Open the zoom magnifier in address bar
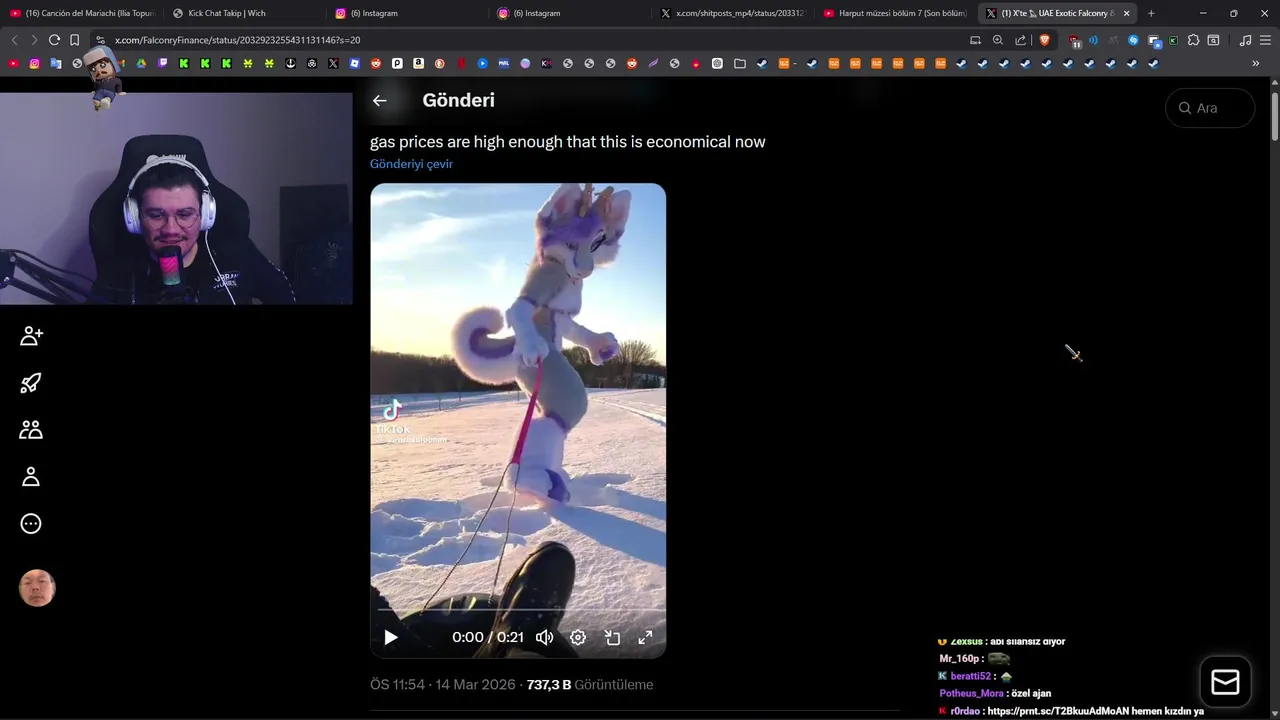Screen dimensions: 1280x720 [x=998, y=40]
